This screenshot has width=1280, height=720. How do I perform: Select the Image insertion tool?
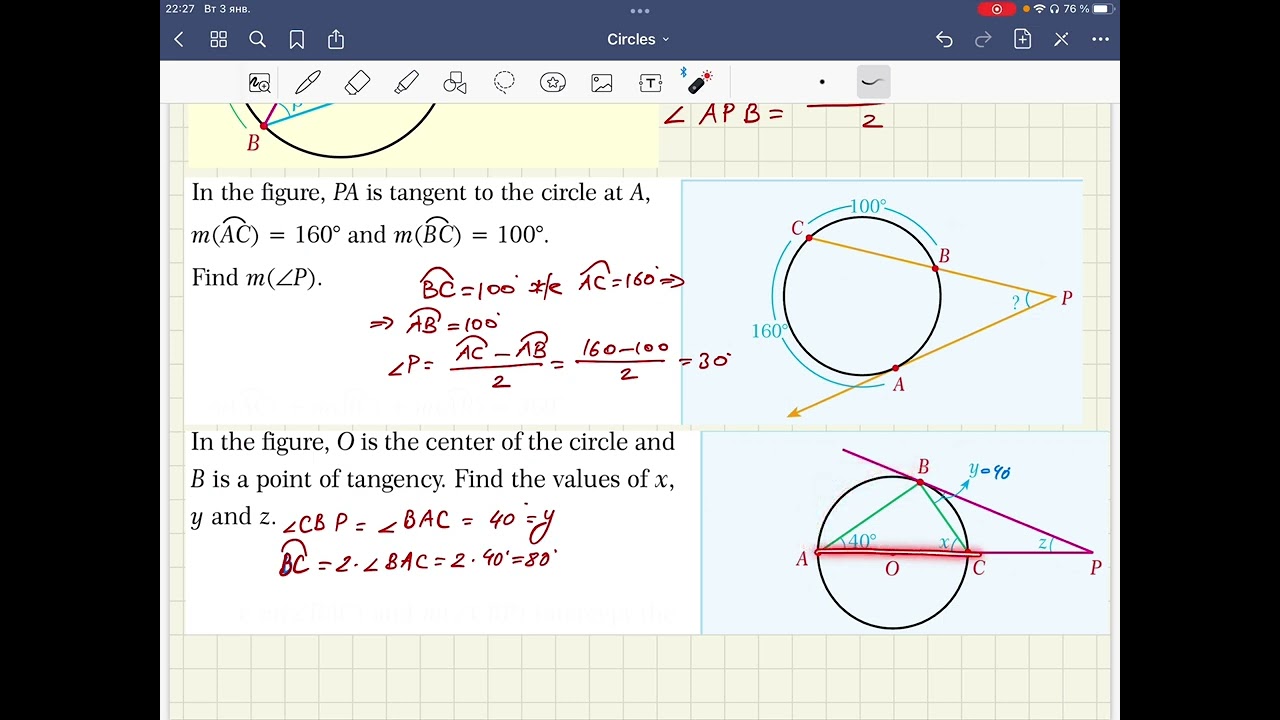pyautogui.click(x=602, y=83)
